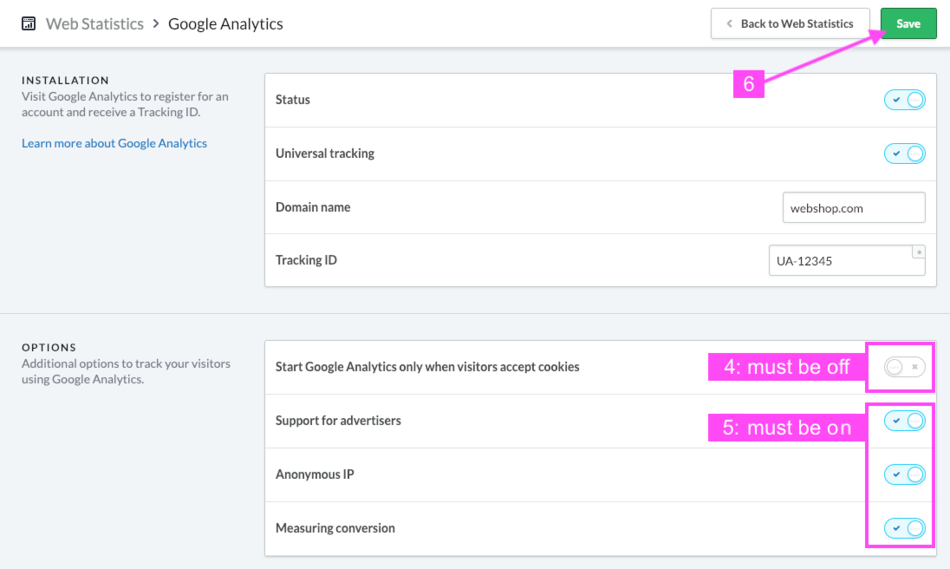Screen dimensions: 950x569
Task: Click Google Analytics breadcrumb title
Action: 225,24
